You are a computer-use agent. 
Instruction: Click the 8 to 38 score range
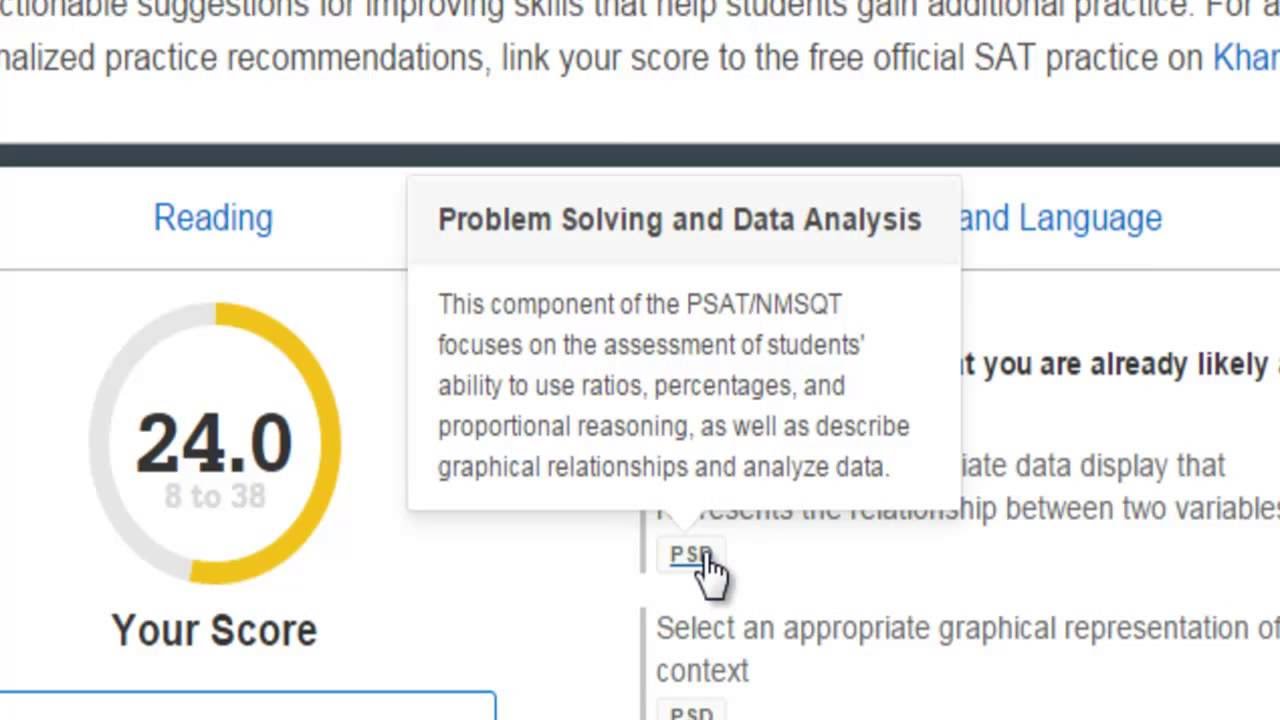[214, 496]
